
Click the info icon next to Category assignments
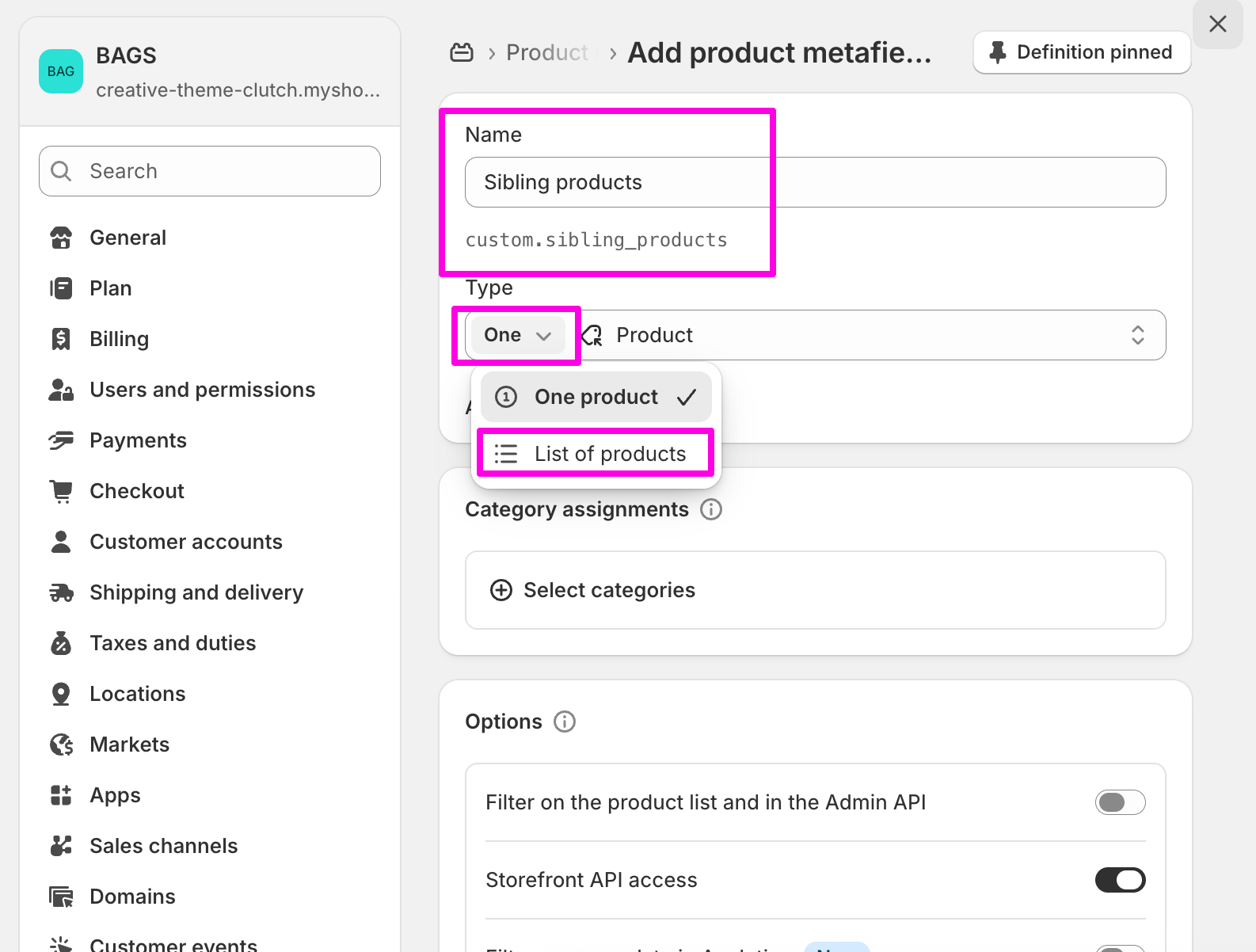coord(711,509)
